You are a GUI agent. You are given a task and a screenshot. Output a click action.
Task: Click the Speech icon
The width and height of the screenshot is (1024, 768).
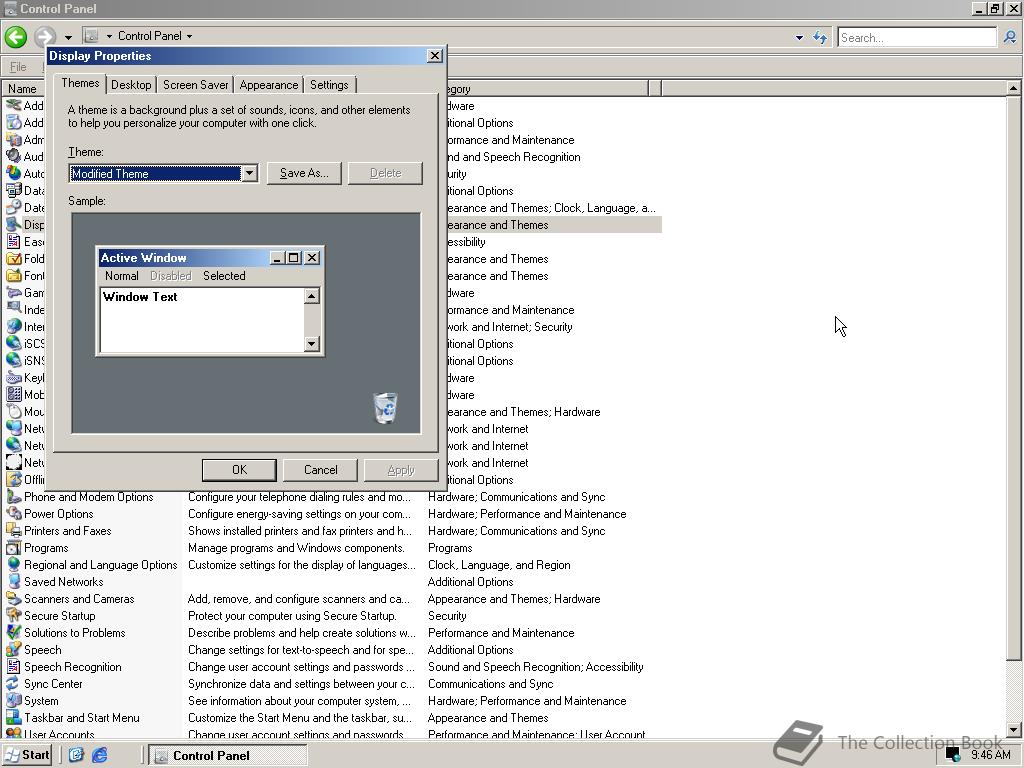(x=13, y=650)
